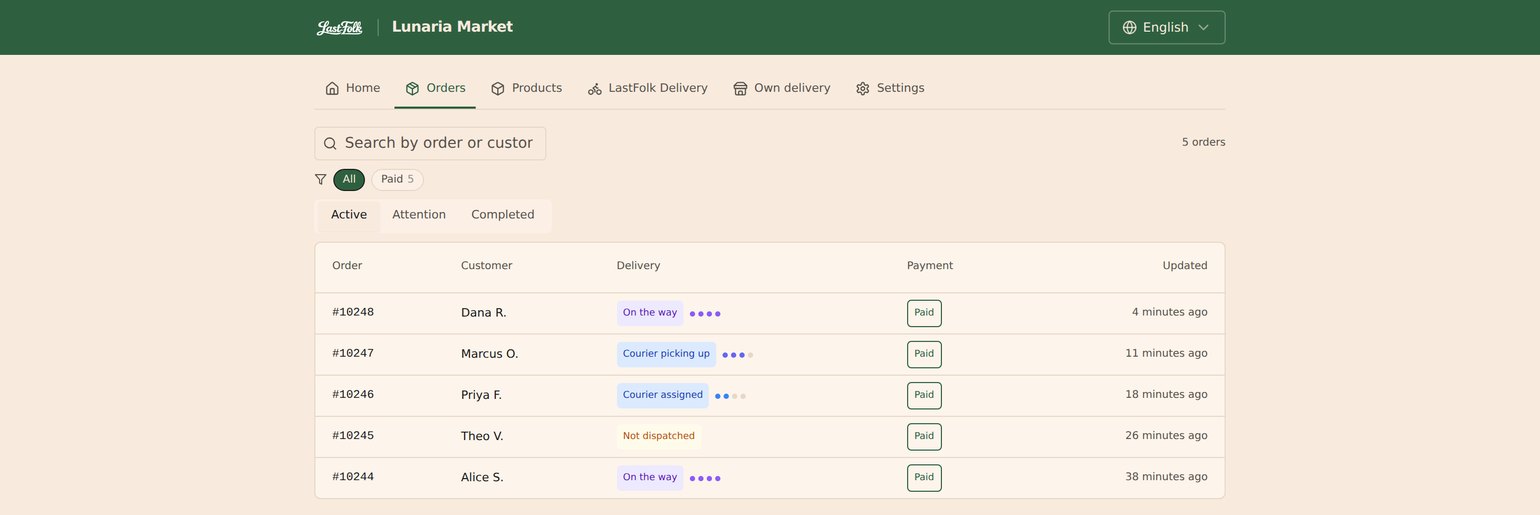This screenshot has height=515, width=1540.
Task: Open order #10248
Action: pyautogui.click(x=353, y=312)
